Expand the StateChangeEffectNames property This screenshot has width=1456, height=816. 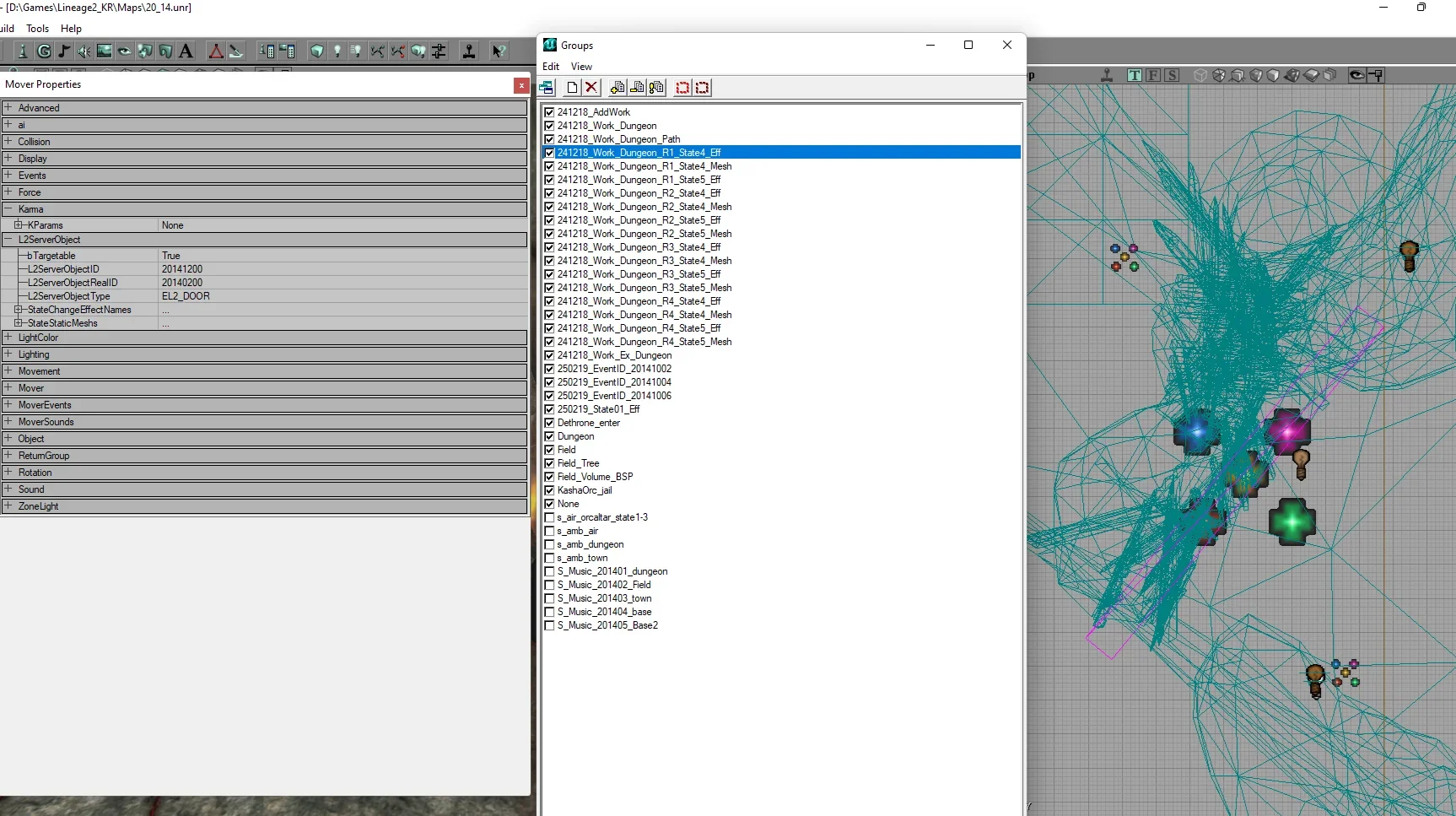(x=18, y=310)
